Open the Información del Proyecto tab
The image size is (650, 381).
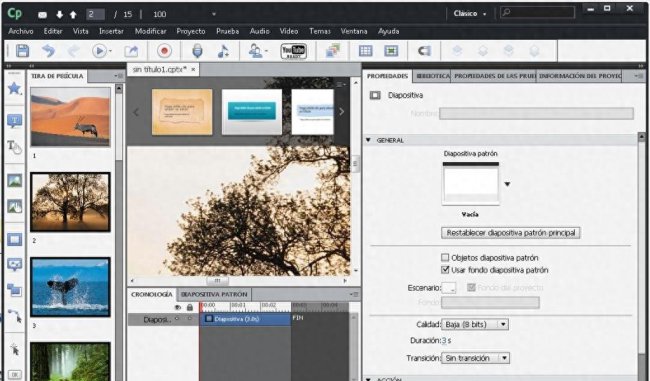pyautogui.click(x=580, y=76)
